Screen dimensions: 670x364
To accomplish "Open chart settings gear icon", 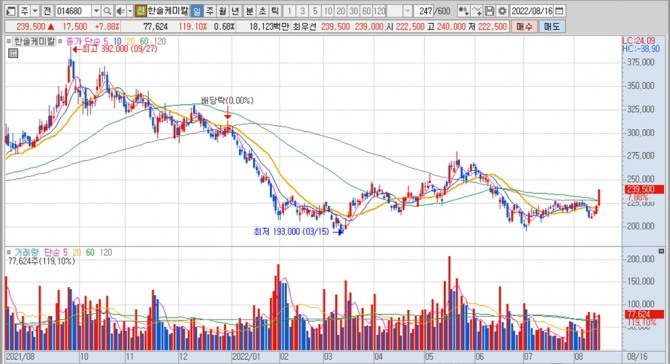I will point(502,11).
